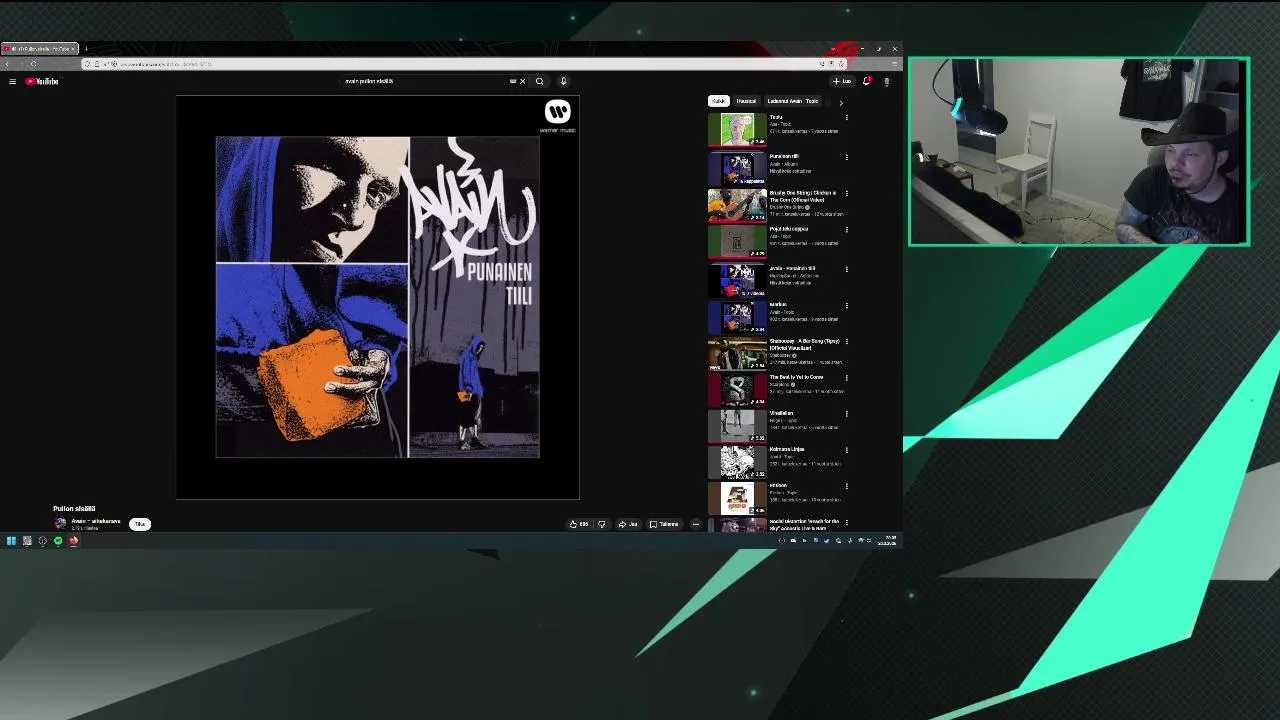Screen dimensions: 1280x720
Task: Select the Ladannut Avain - Topic chip
Action: tap(792, 101)
